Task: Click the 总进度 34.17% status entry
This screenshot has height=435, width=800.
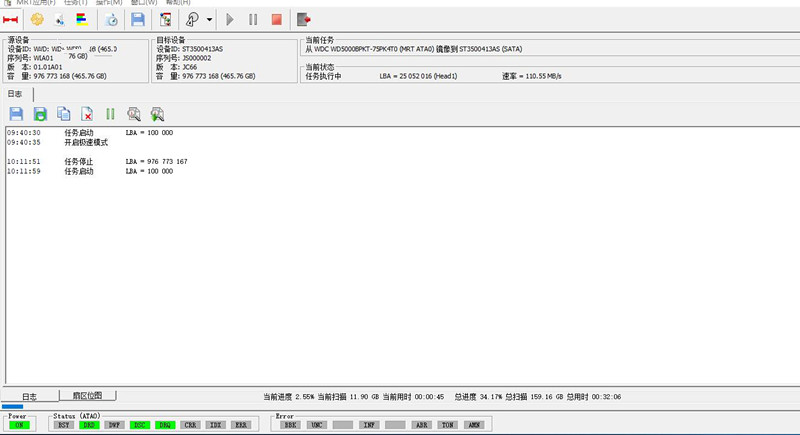Action: point(478,397)
